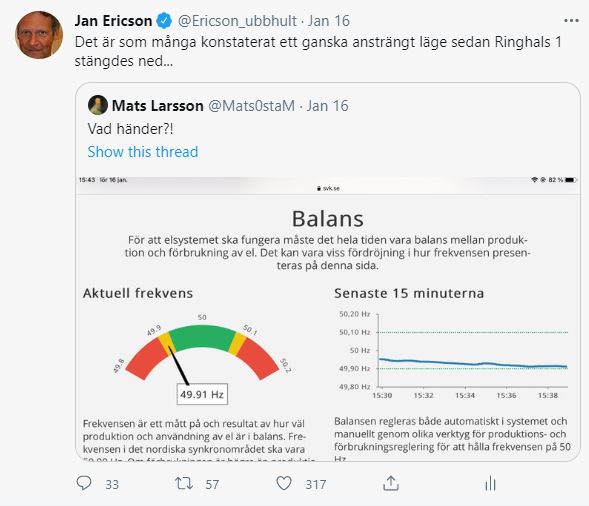The height and width of the screenshot is (506, 589).
Task: Open Jan 16 timestamp of main tweet
Action: tap(329, 21)
